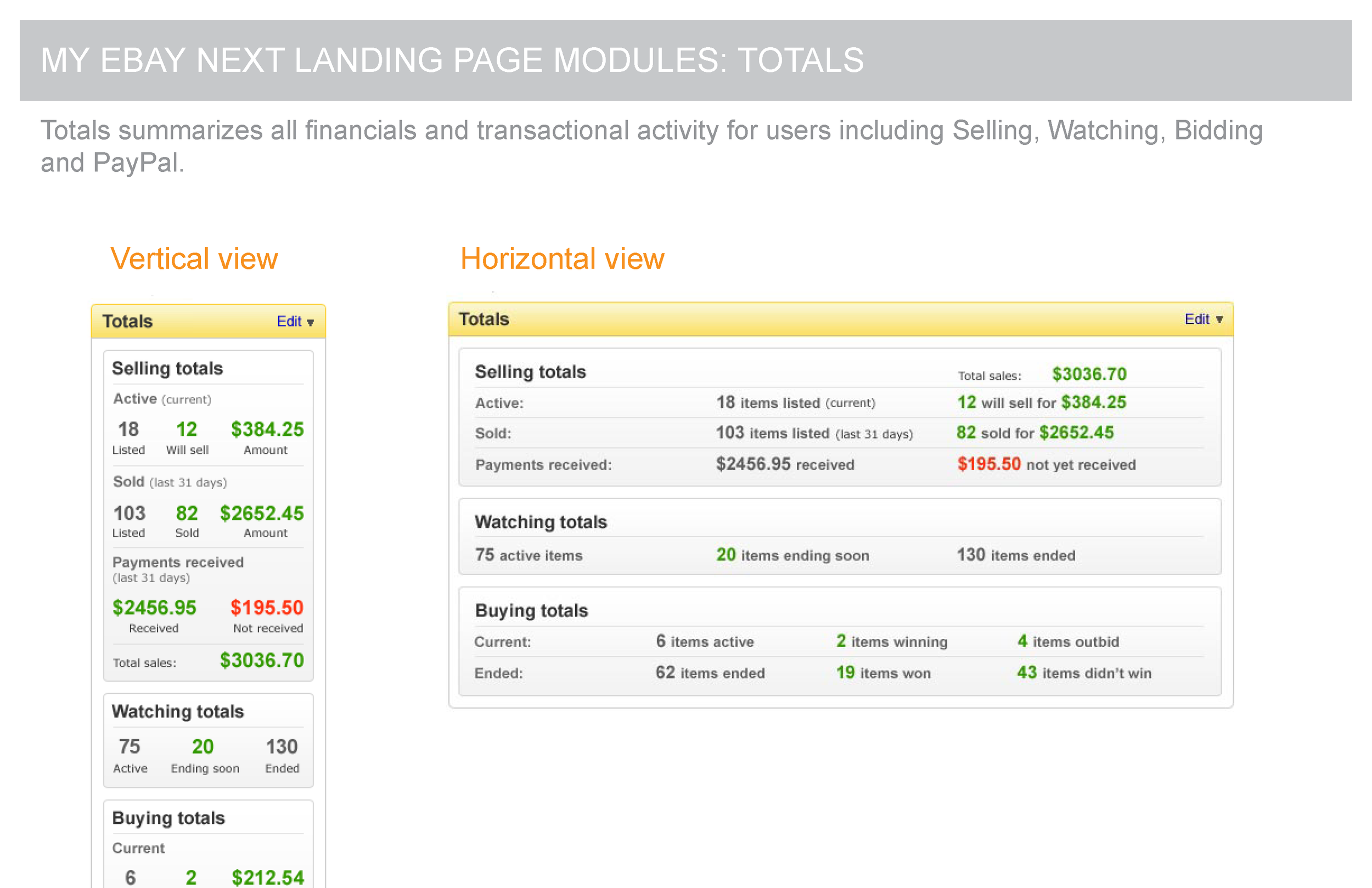Click red $195.50 Not received amount
This screenshot has height=888, width=1372.
click(266, 607)
